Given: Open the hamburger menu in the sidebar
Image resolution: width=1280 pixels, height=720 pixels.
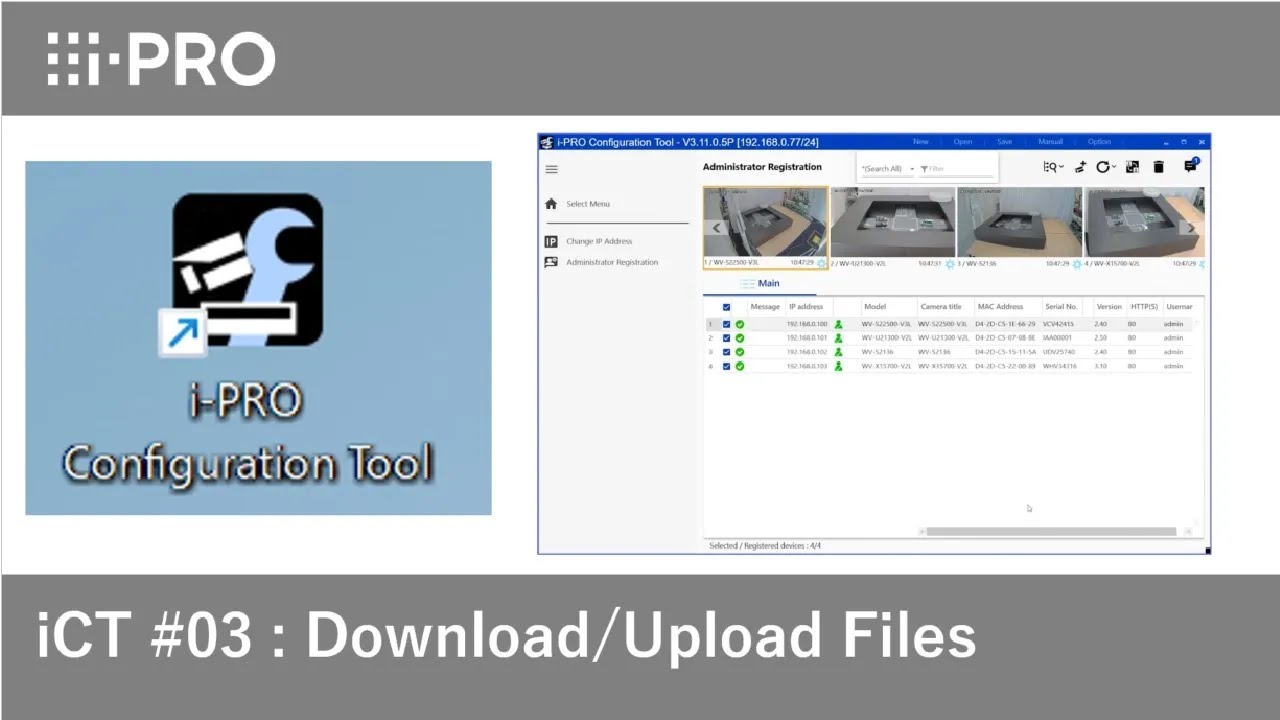Looking at the screenshot, I should [x=551, y=169].
